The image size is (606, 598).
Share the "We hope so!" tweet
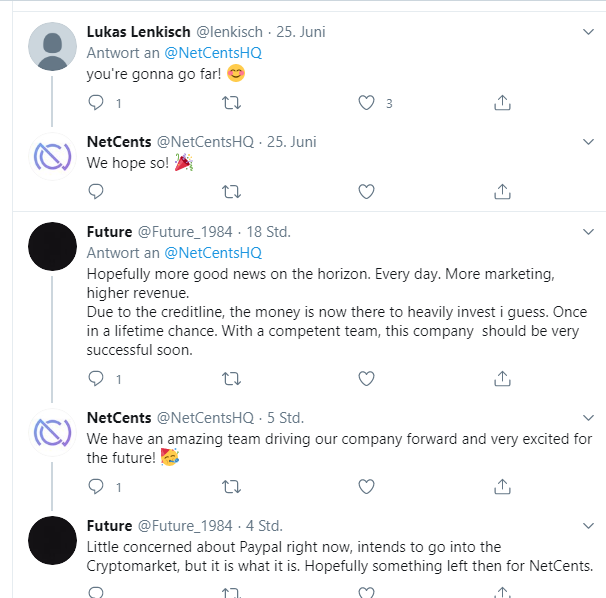(x=503, y=190)
